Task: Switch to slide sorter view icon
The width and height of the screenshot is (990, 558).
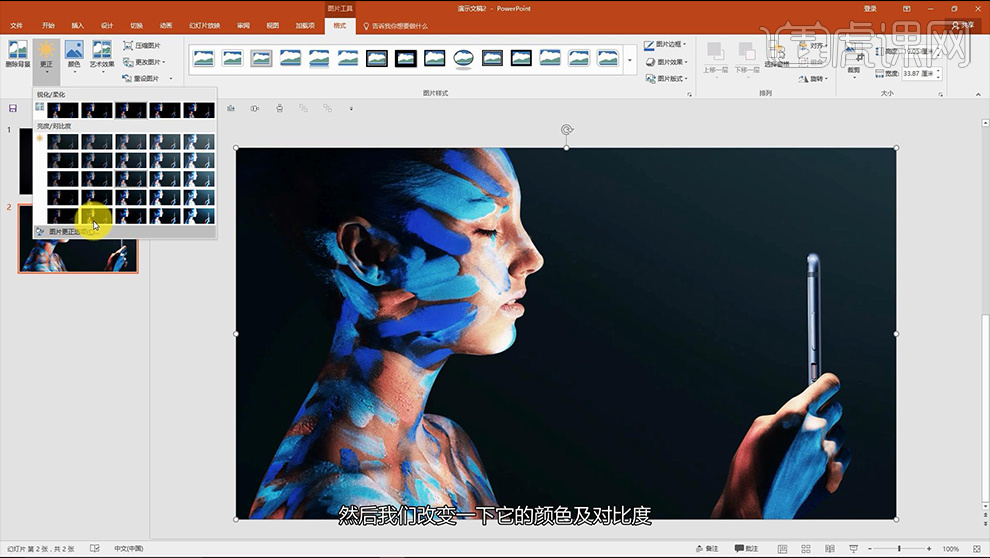Action: [806, 549]
